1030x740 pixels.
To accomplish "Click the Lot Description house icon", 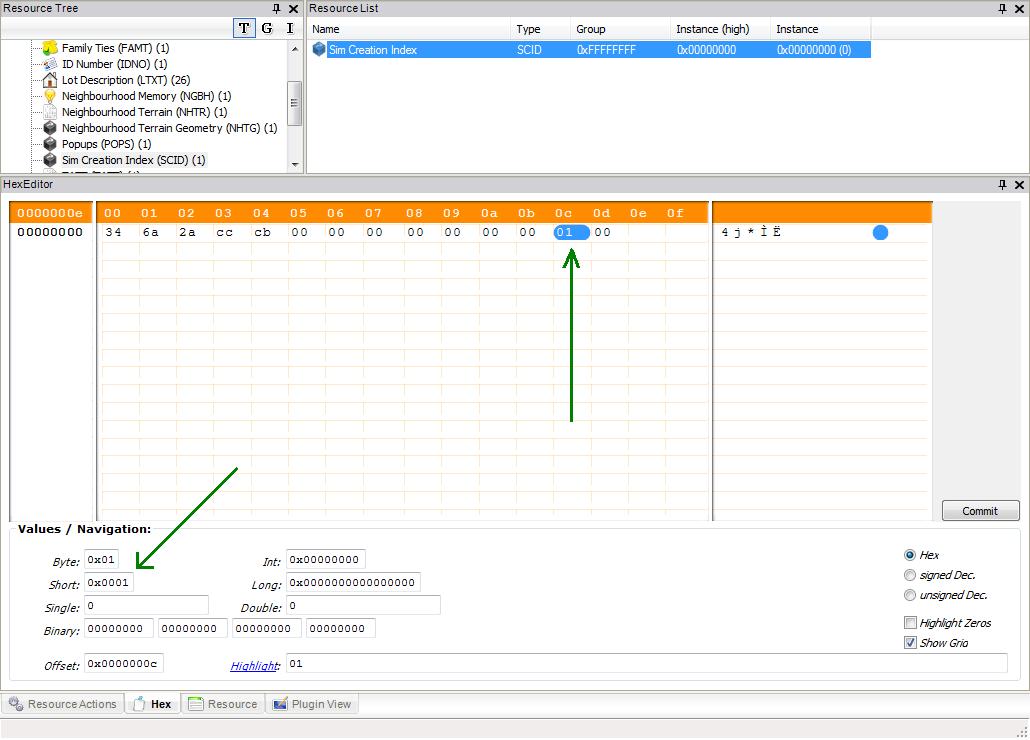I will [x=50, y=80].
